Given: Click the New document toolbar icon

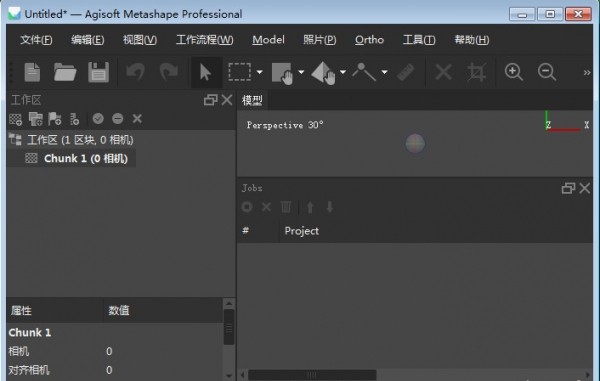Looking at the screenshot, I should (32, 72).
